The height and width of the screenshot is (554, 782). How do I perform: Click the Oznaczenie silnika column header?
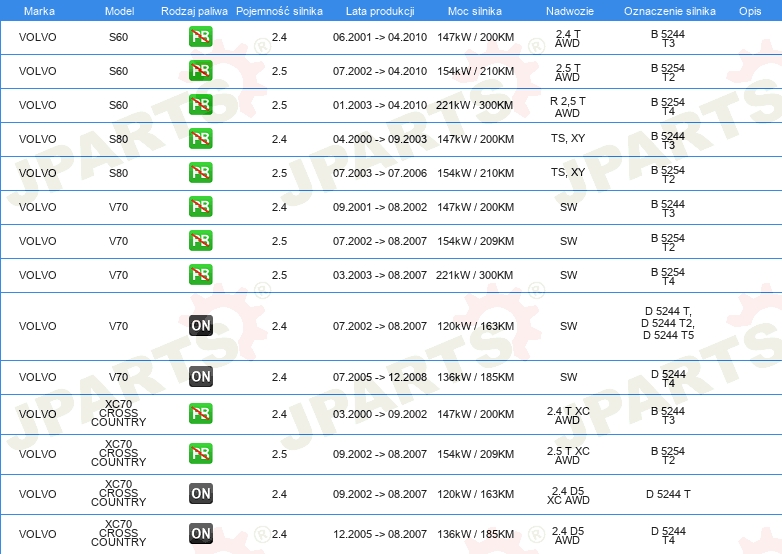coord(670,11)
